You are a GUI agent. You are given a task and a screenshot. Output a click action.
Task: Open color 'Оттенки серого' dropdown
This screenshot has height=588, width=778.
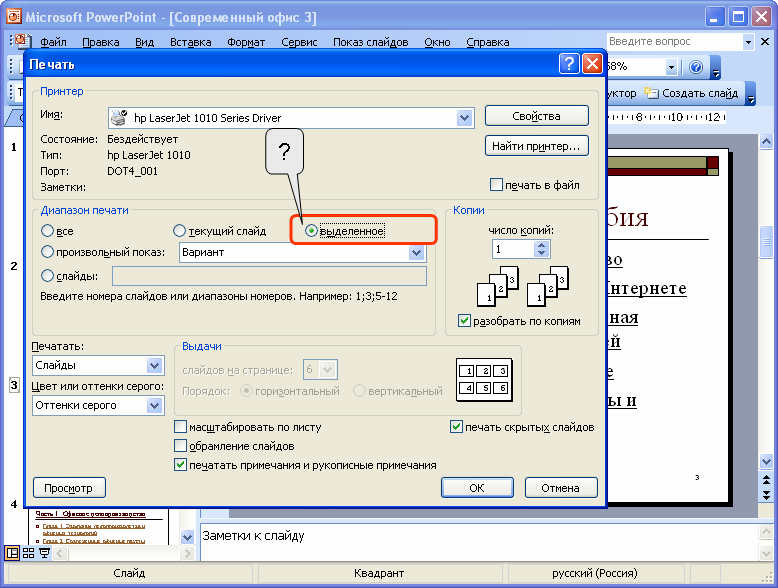[155, 405]
